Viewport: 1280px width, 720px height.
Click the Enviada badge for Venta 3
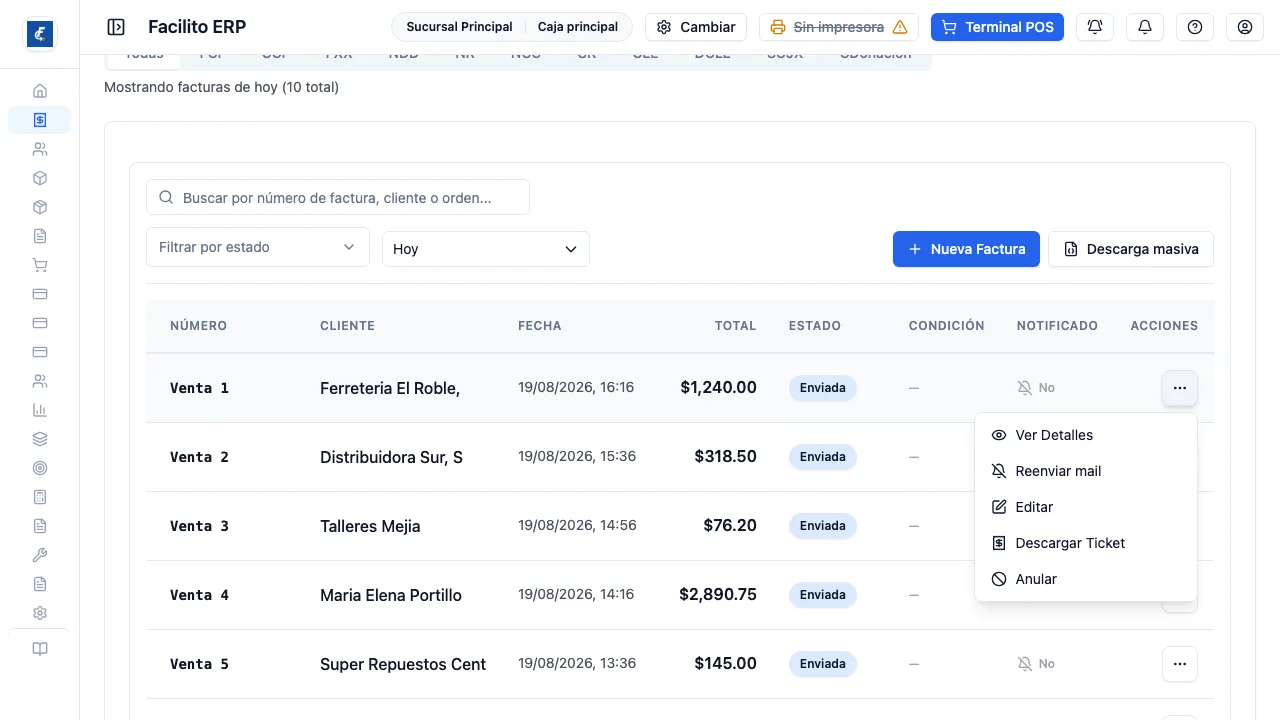823,526
